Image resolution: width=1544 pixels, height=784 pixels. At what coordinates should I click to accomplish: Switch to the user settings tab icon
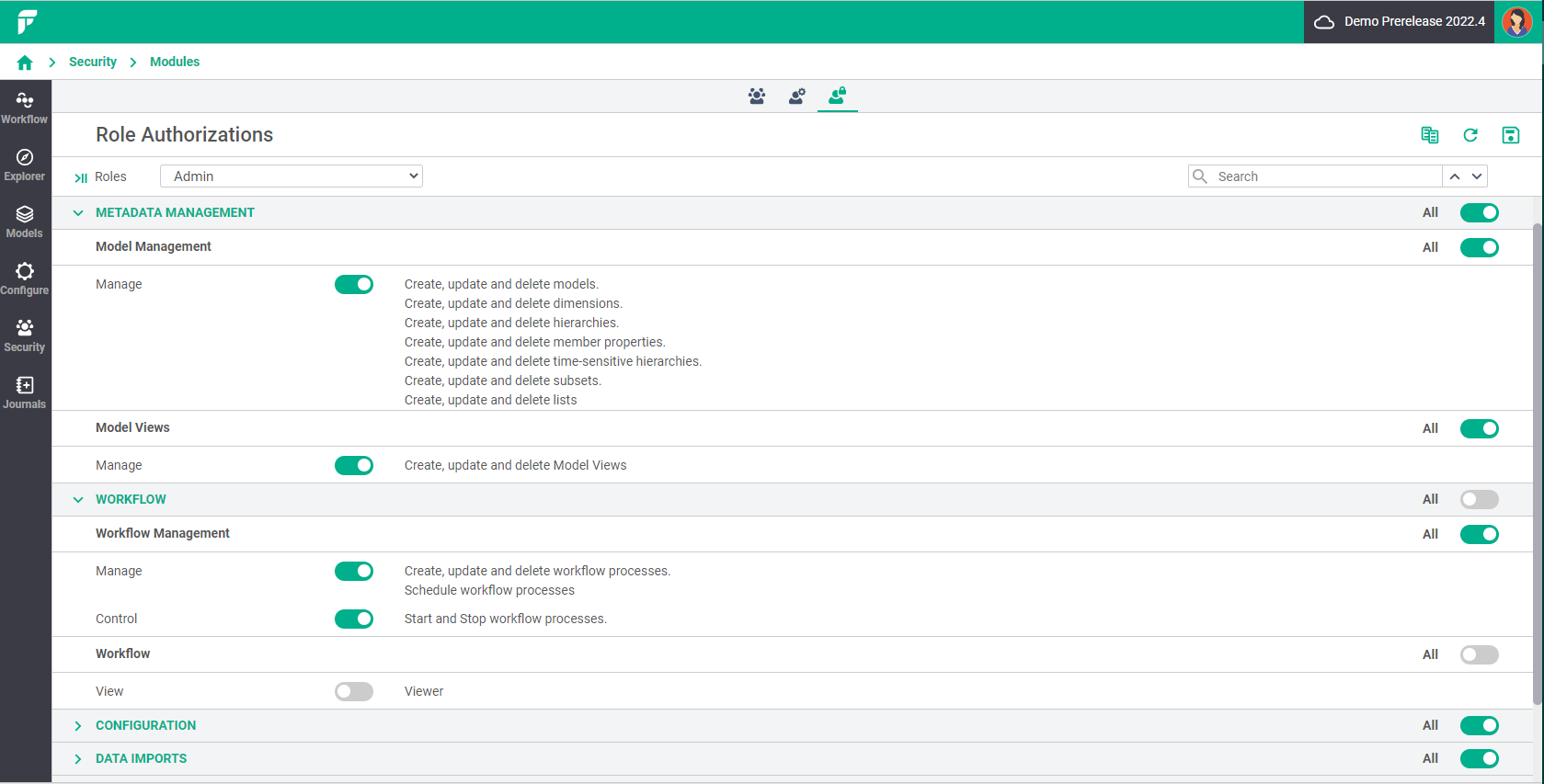[x=797, y=96]
